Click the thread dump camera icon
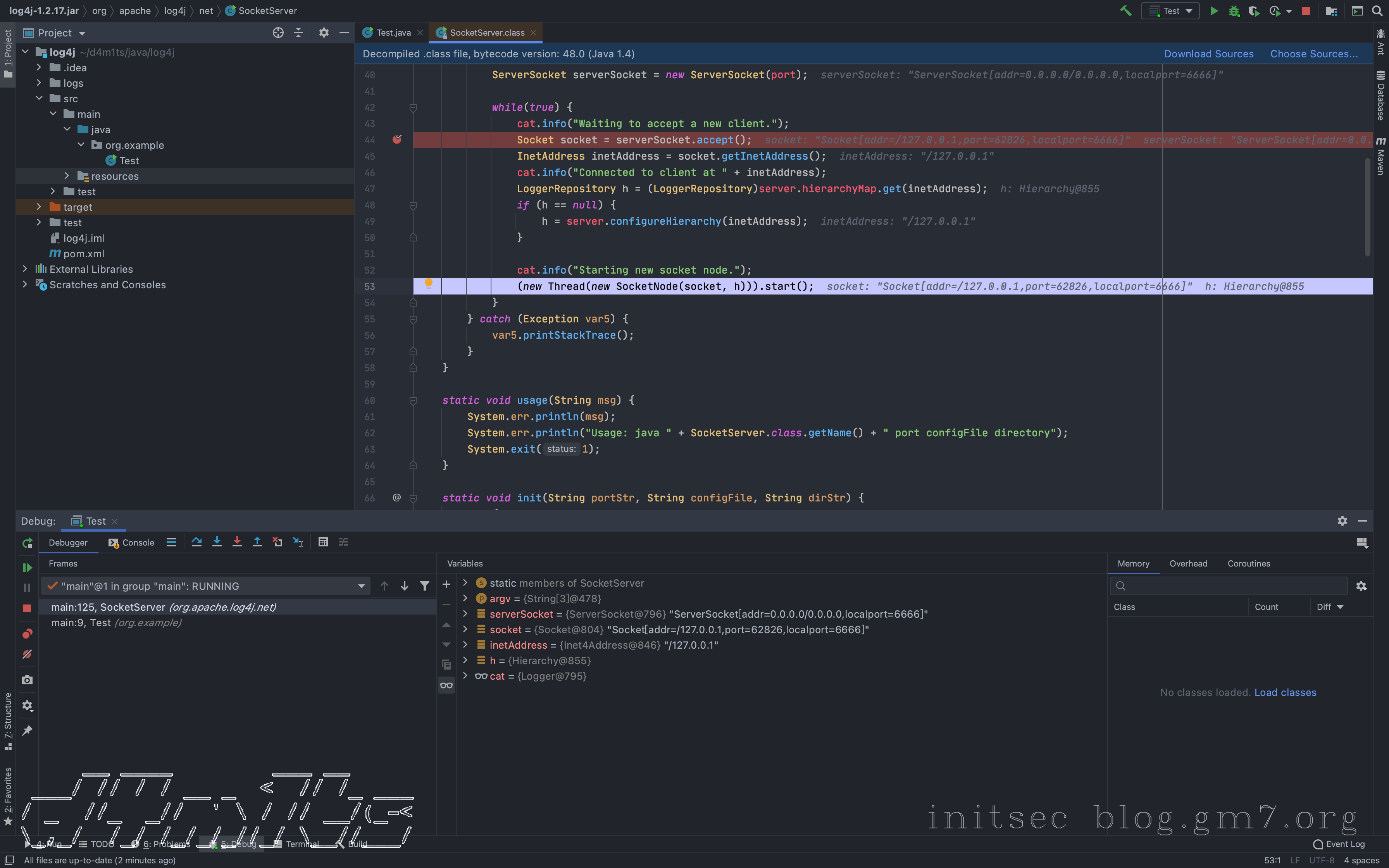This screenshot has width=1389, height=868. [27, 680]
